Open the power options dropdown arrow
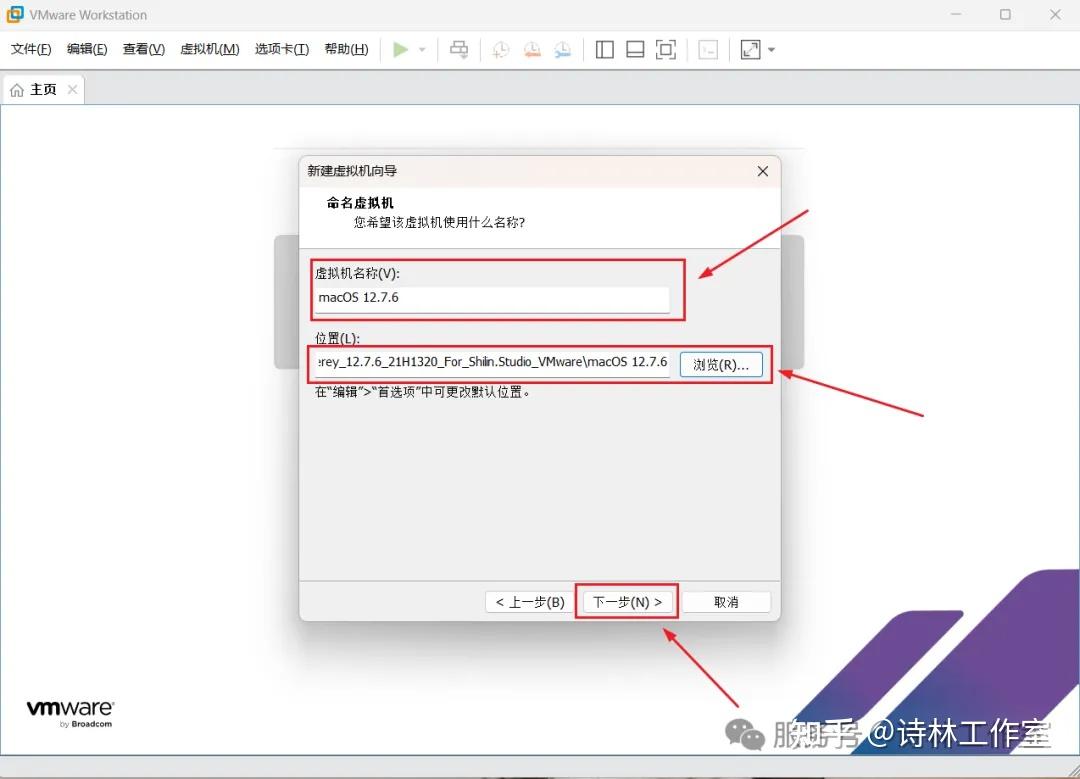This screenshot has width=1080, height=779. (422, 50)
